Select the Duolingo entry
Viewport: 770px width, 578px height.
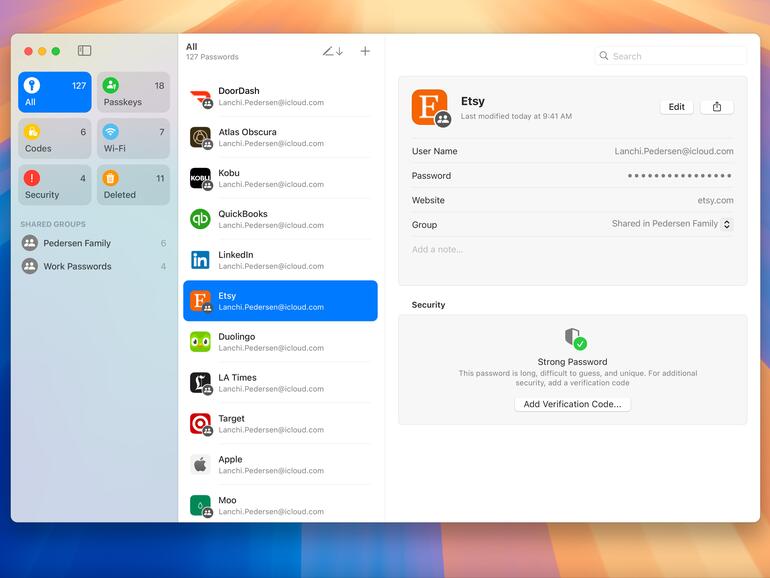(280, 342)
